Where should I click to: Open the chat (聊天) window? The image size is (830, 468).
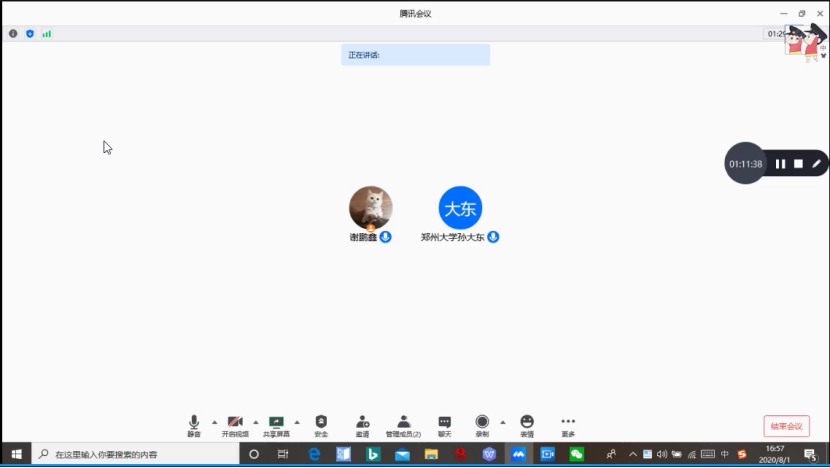[x=444, y=424]
